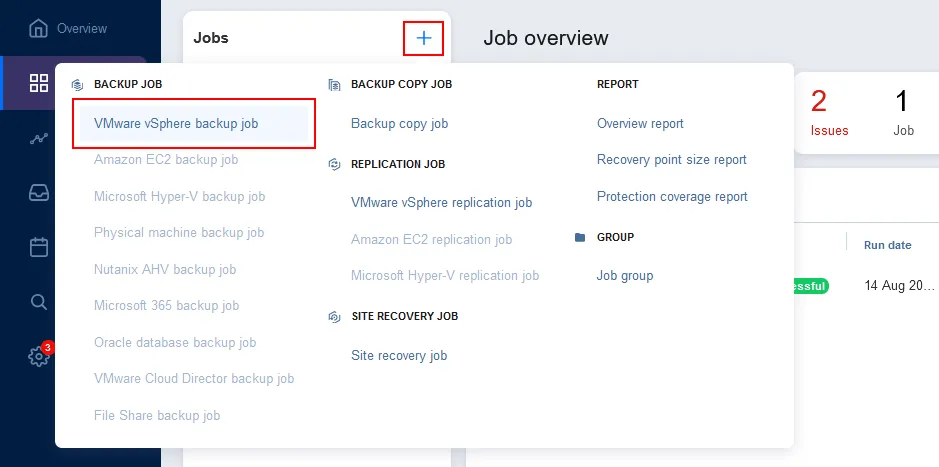939x467 pixels.
Task: Choose Backup copy job option
Action: tap(399, 124)
